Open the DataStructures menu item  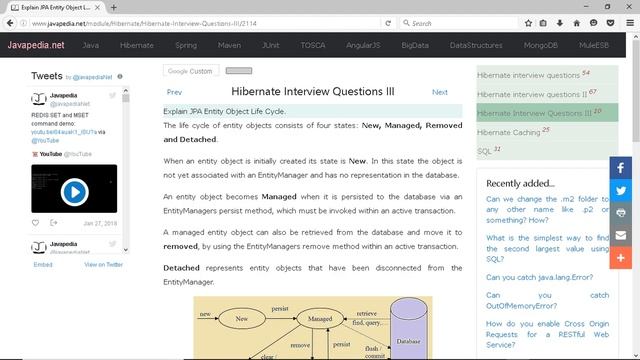pyautogui.click(x=476, y=45)
